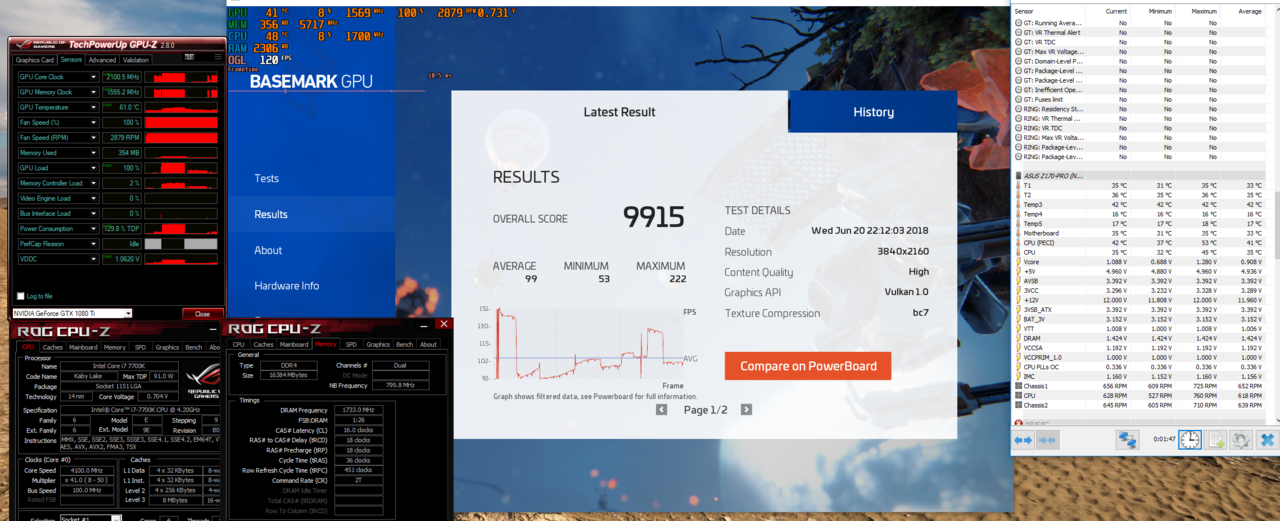Open GPU Memory Clock sensor dropdown
This screenshot has height=521, width=1280.
click(94, 92)
